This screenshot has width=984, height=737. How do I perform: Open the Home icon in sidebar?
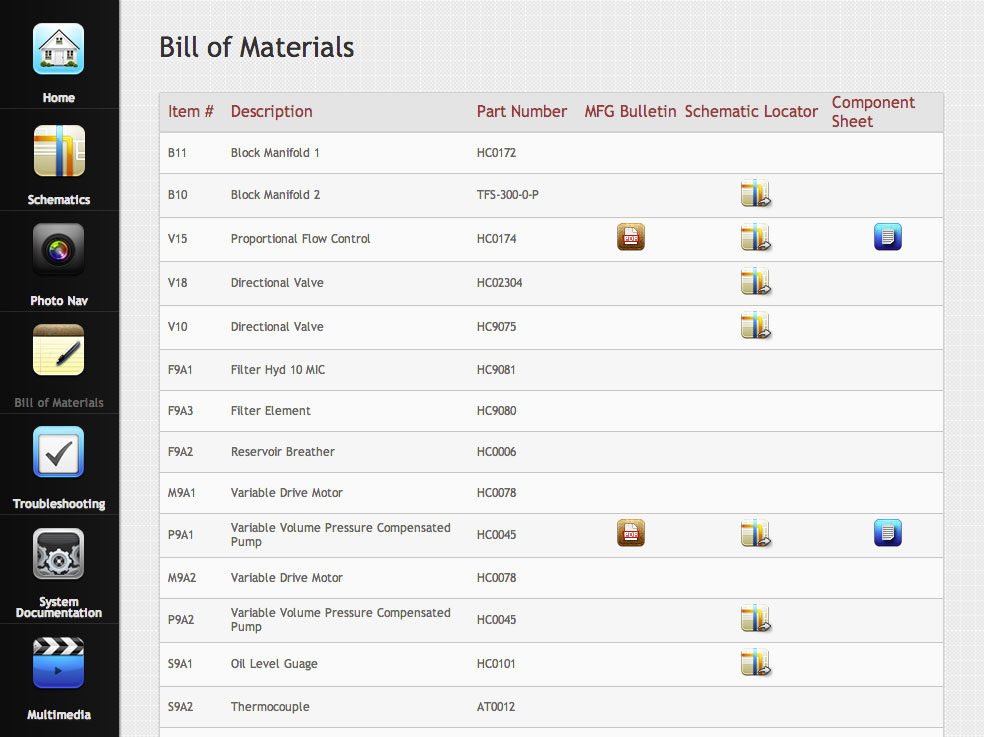point(58,49)
